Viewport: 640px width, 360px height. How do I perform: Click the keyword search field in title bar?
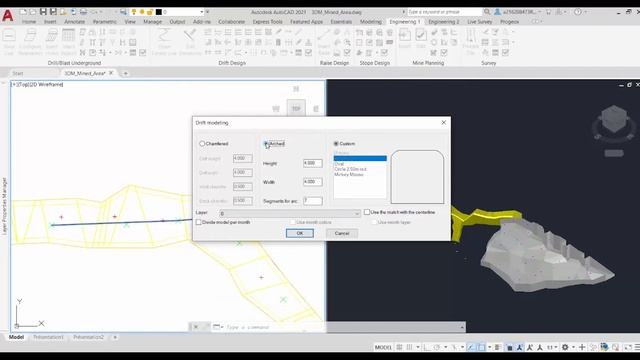click(444, 12)
